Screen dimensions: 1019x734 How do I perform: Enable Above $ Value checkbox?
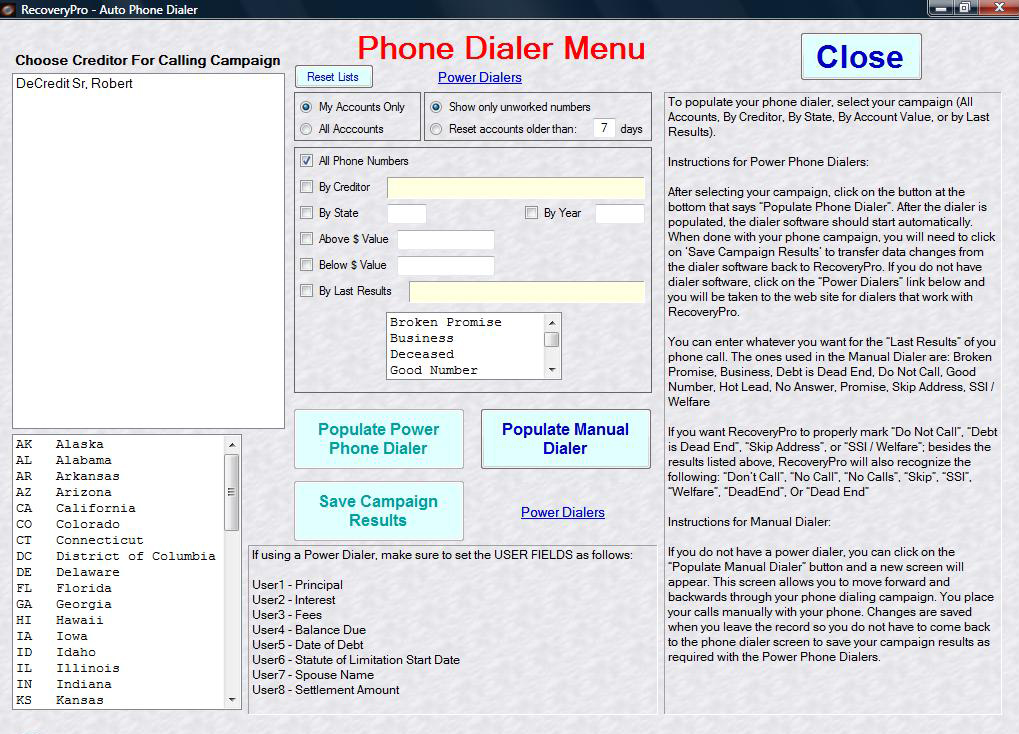pyautogui.click(x=306, y=239)
